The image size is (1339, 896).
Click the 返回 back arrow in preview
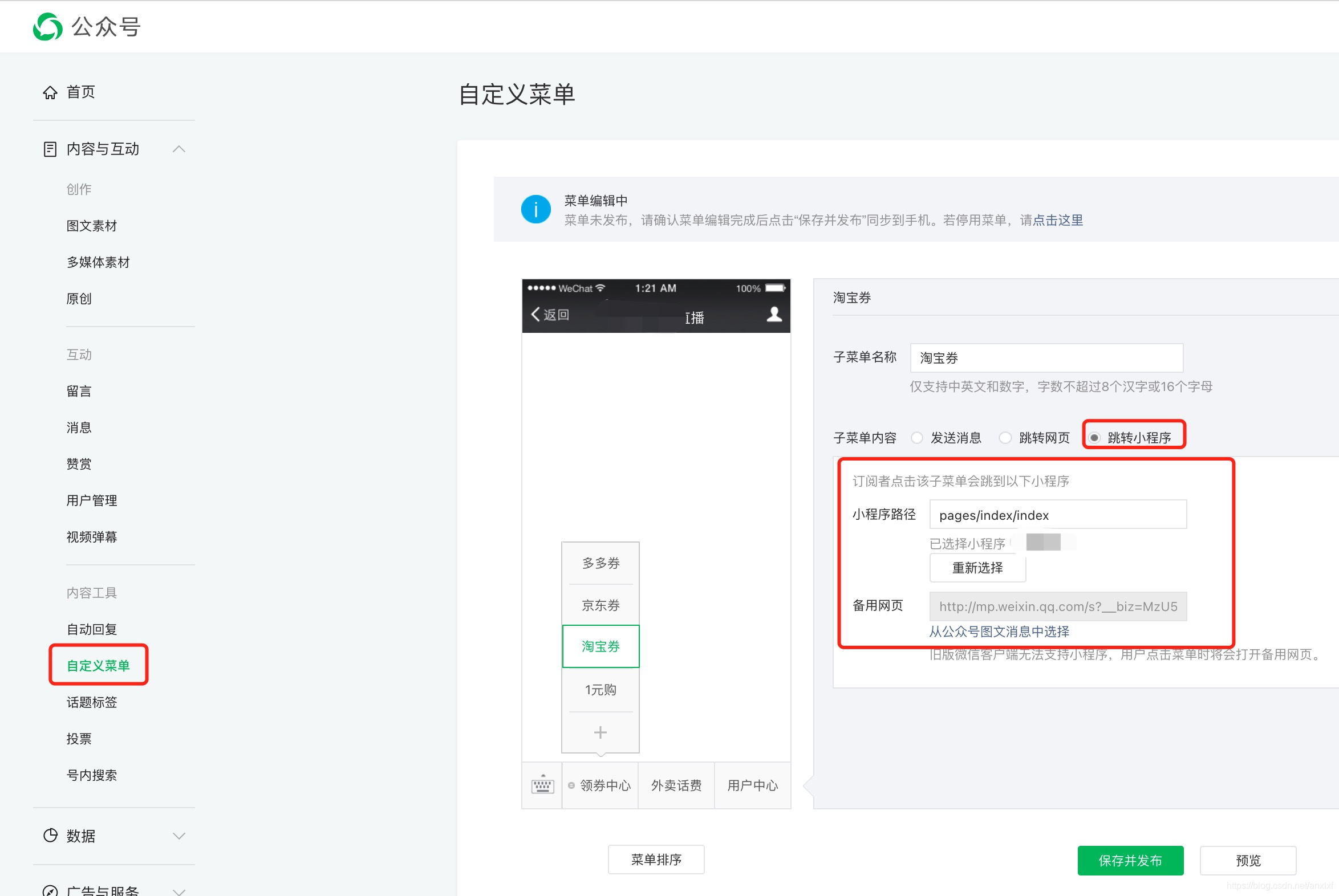click(535, 314)
